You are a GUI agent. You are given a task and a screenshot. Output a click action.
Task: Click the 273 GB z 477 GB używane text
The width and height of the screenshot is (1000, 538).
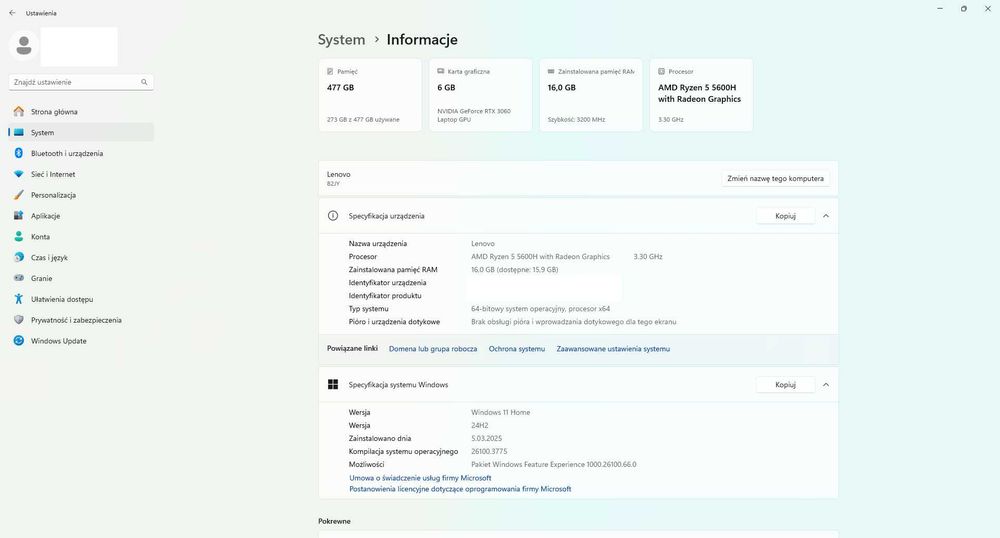pyautogui.click(x=363, y=119)
